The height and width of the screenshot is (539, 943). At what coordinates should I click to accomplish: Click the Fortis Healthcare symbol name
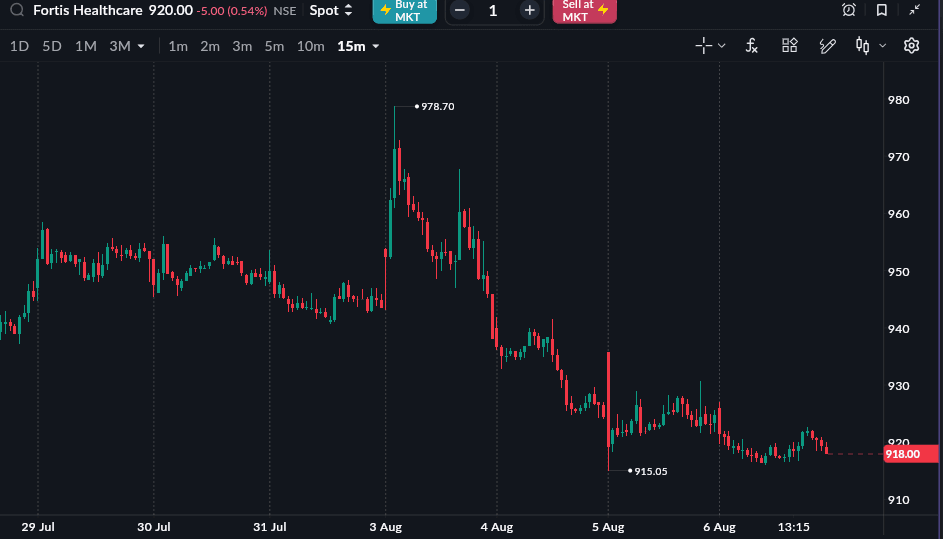88,10
